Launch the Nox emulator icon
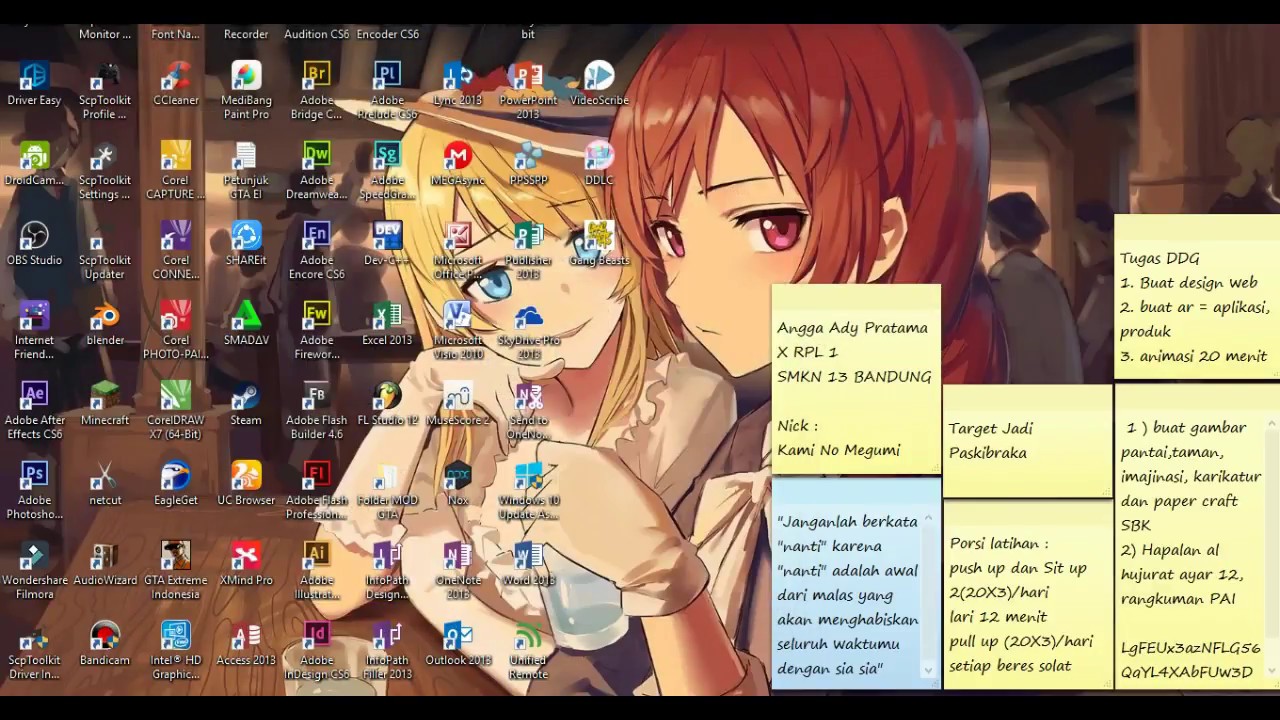The image size is (1280, 720). click(458, 484)
